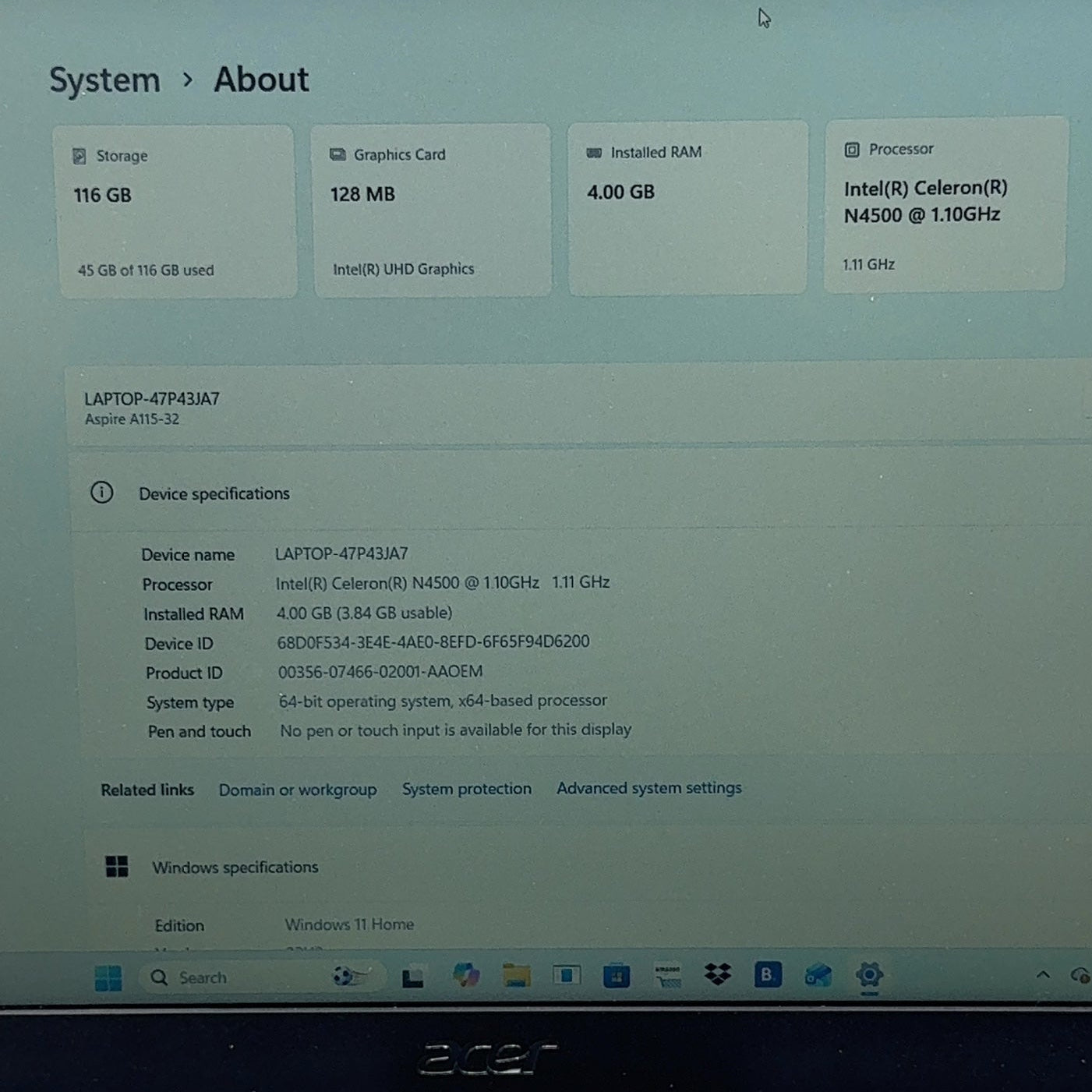This screenshot has width=1092, height=1092.
Task: Open Task View from taskbar
Action: (412, 977)
